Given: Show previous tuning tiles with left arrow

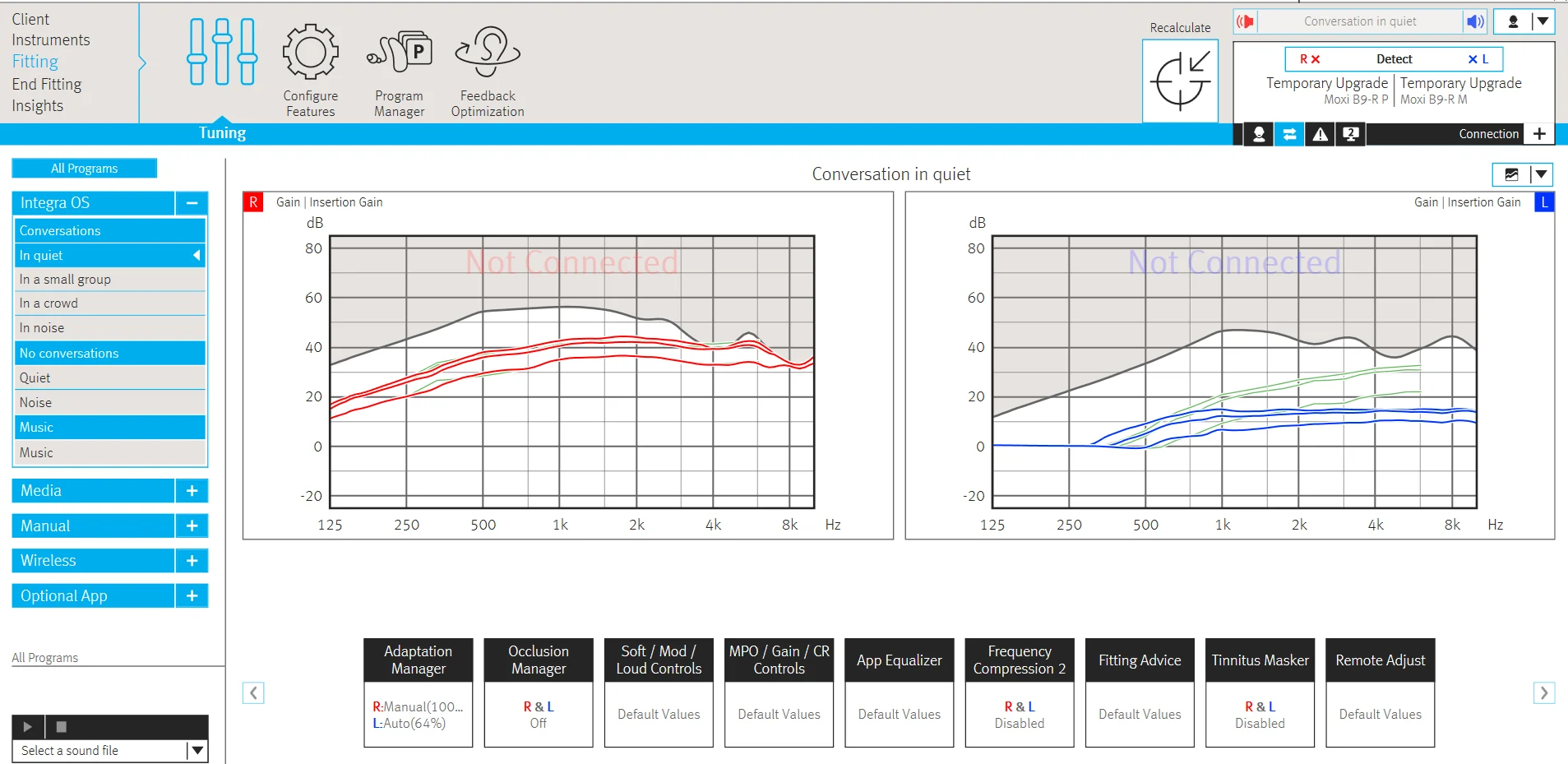Looking at the screenshot, I should point(253,693).
